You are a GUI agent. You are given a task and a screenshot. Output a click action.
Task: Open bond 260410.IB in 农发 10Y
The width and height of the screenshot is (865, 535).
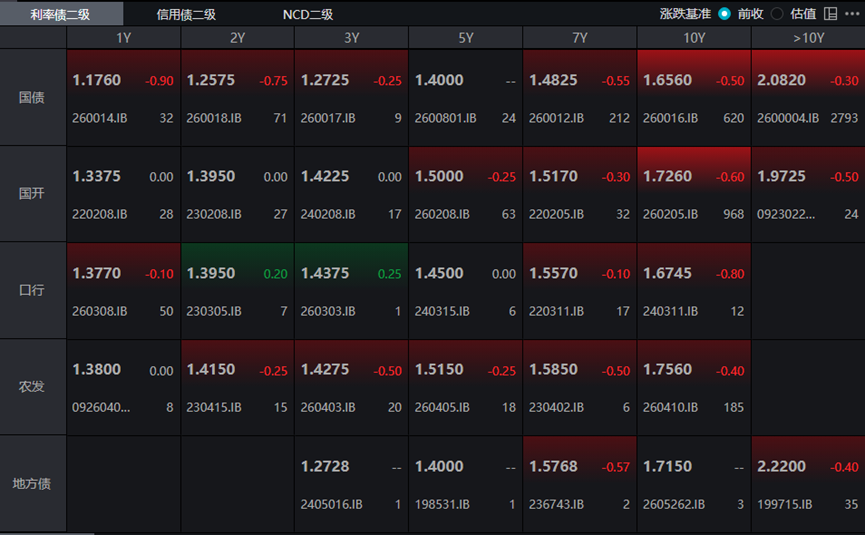coord(670,407)
